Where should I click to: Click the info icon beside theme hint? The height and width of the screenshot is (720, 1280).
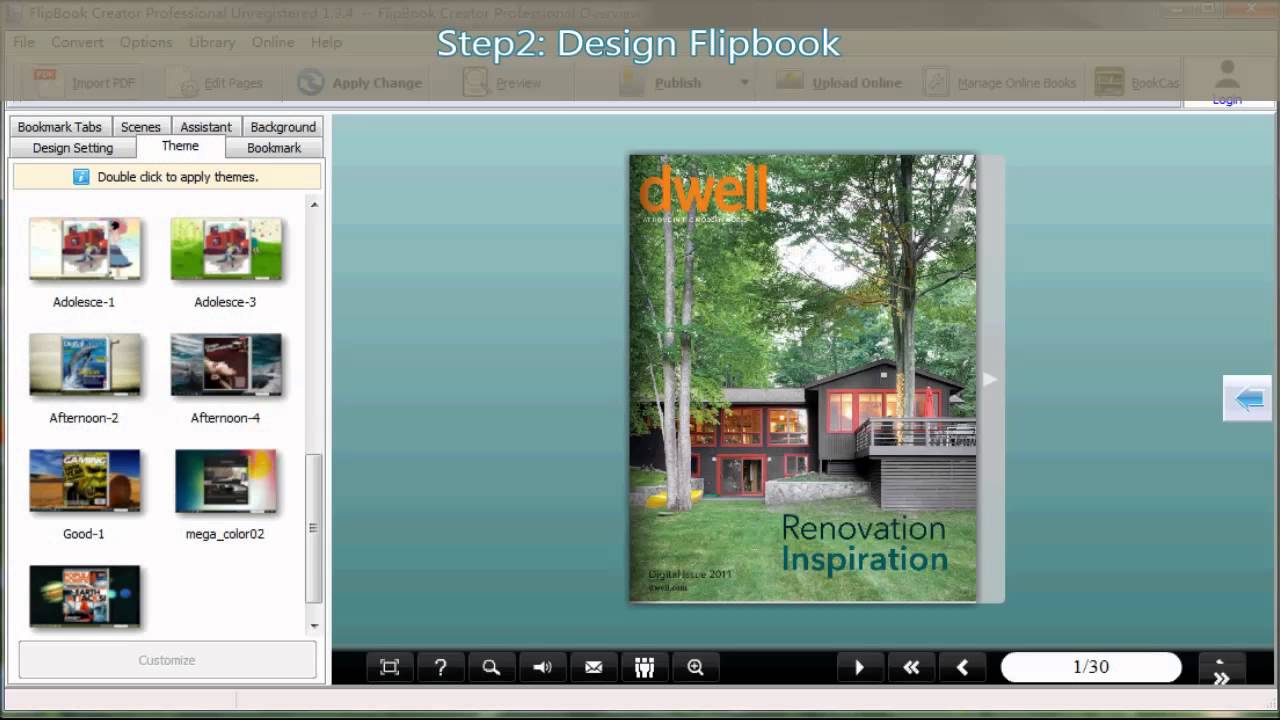(x=81, y=177)
